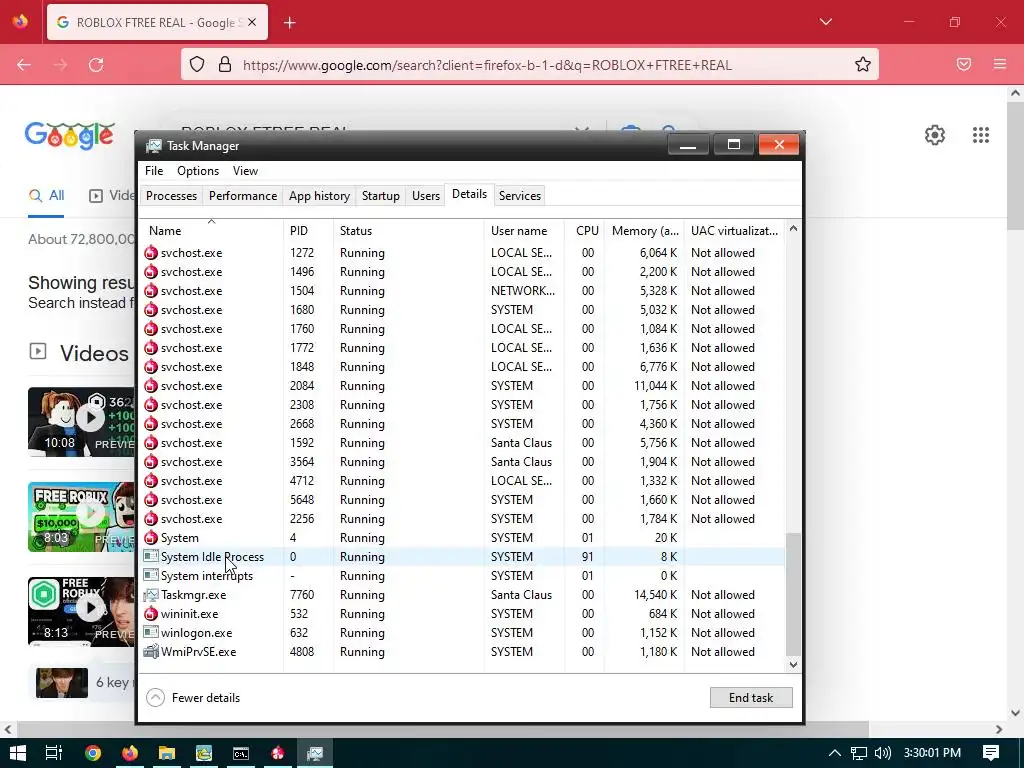This screenshot has height=768, width=1024.
Task: Open a new tab with the plus icon
Action: (x=290, y=23)
